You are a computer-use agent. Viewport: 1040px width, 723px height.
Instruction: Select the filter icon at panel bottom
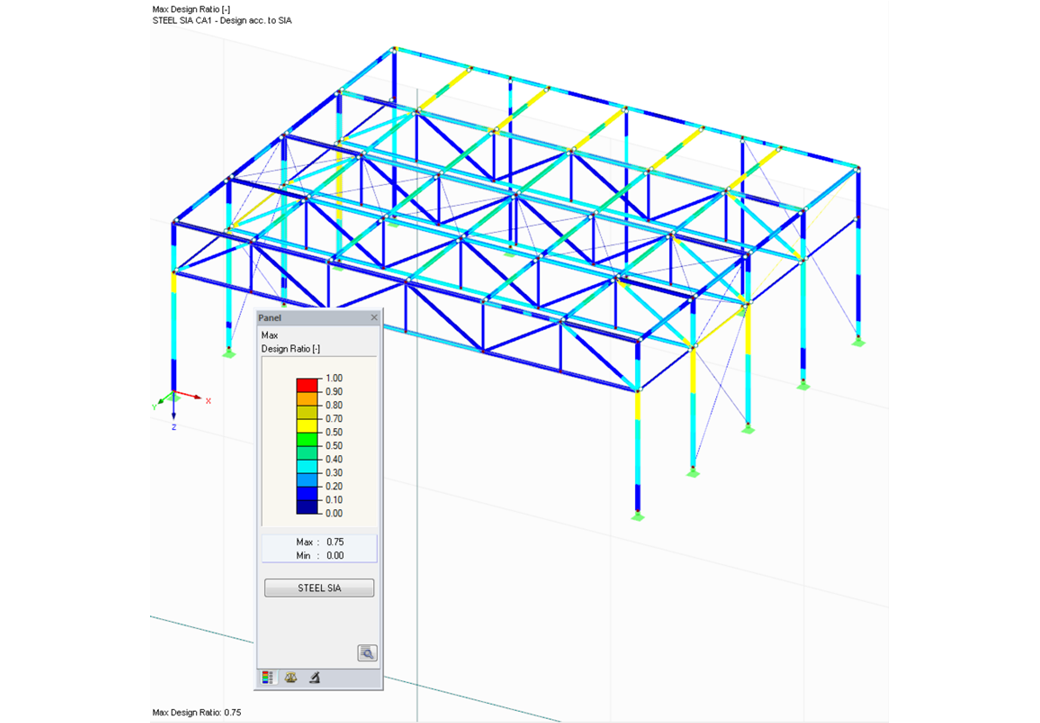[x=313, y=678]
